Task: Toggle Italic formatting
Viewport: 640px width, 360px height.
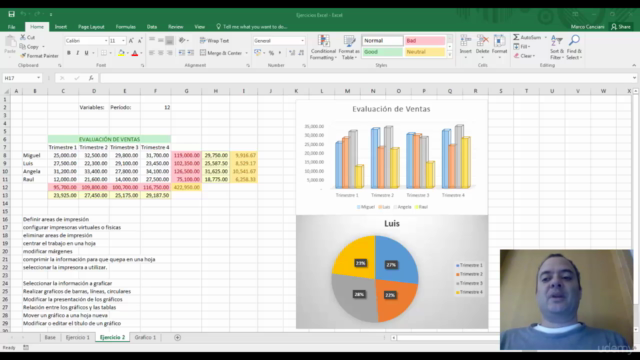Action: point(77,53)
